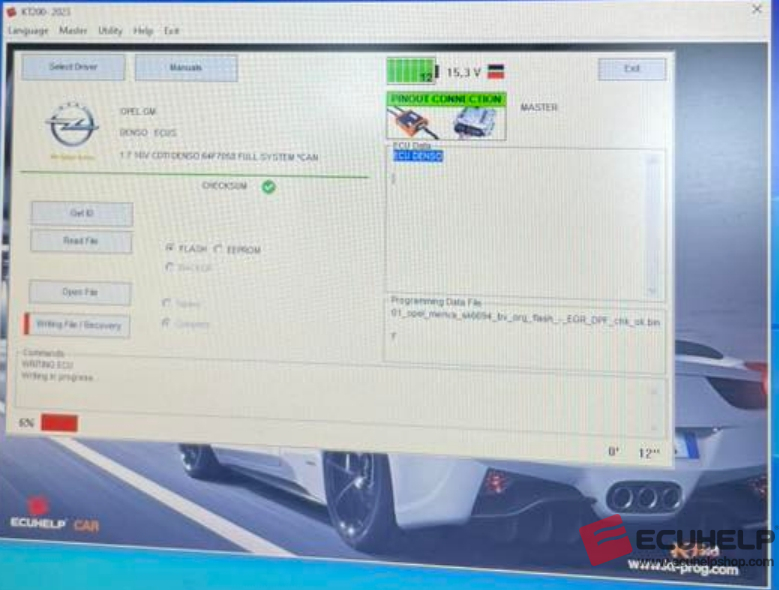Open the Language menu
Image resolution: width=779 pixels, height=590 pixels.
(28, 31)
